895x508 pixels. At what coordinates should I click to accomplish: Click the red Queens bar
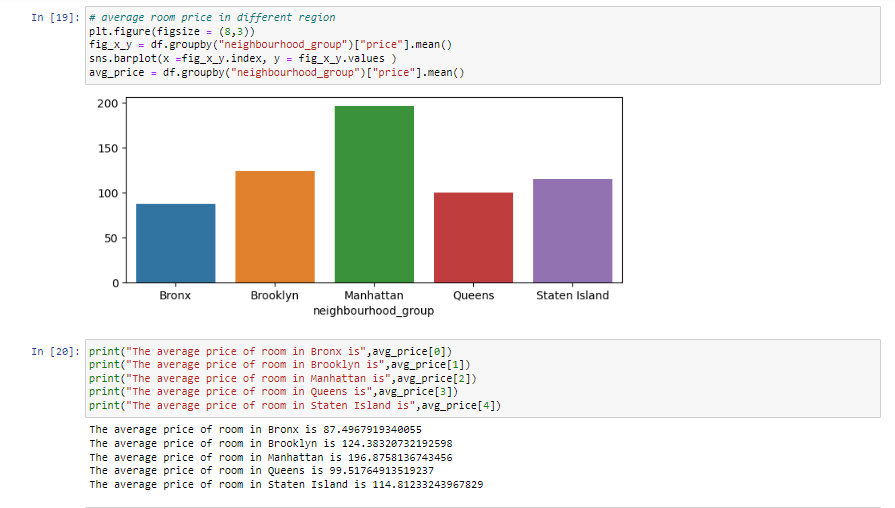tap(474, 237)
